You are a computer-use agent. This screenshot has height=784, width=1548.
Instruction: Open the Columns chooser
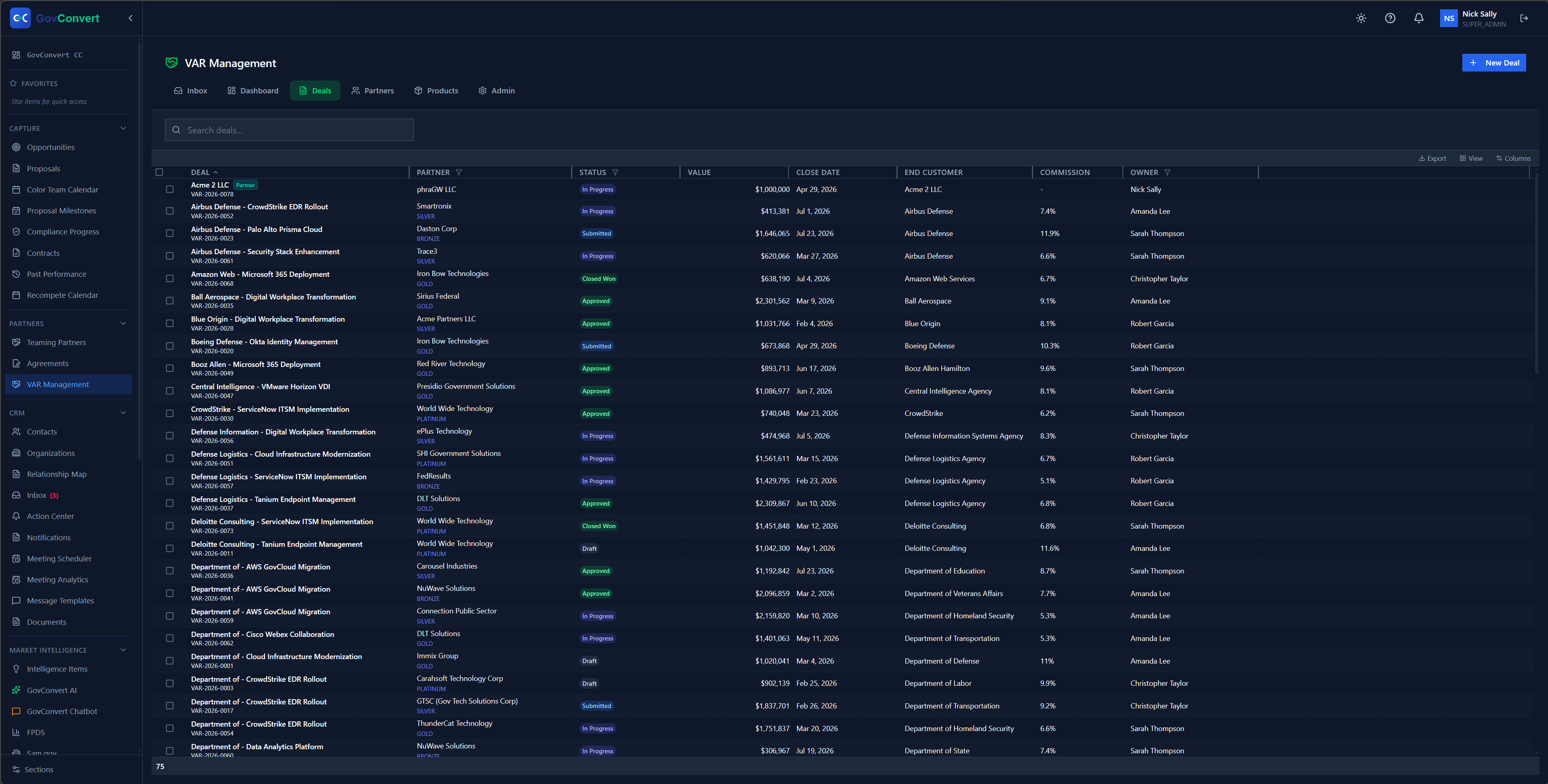[1513, 158]
